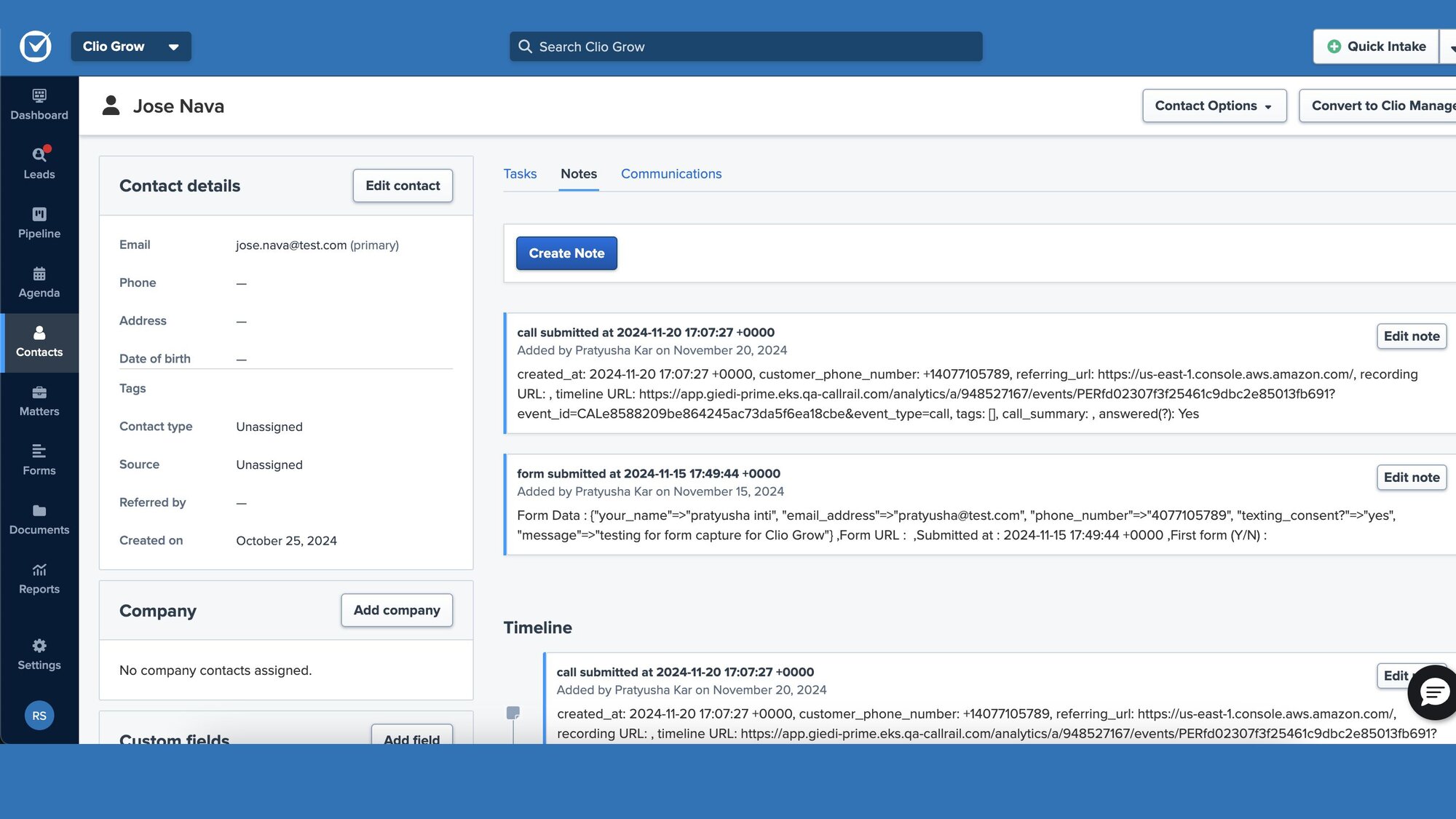Open Agenda calendar in the sidebar
1456x819 pixels.
(39, 282)
